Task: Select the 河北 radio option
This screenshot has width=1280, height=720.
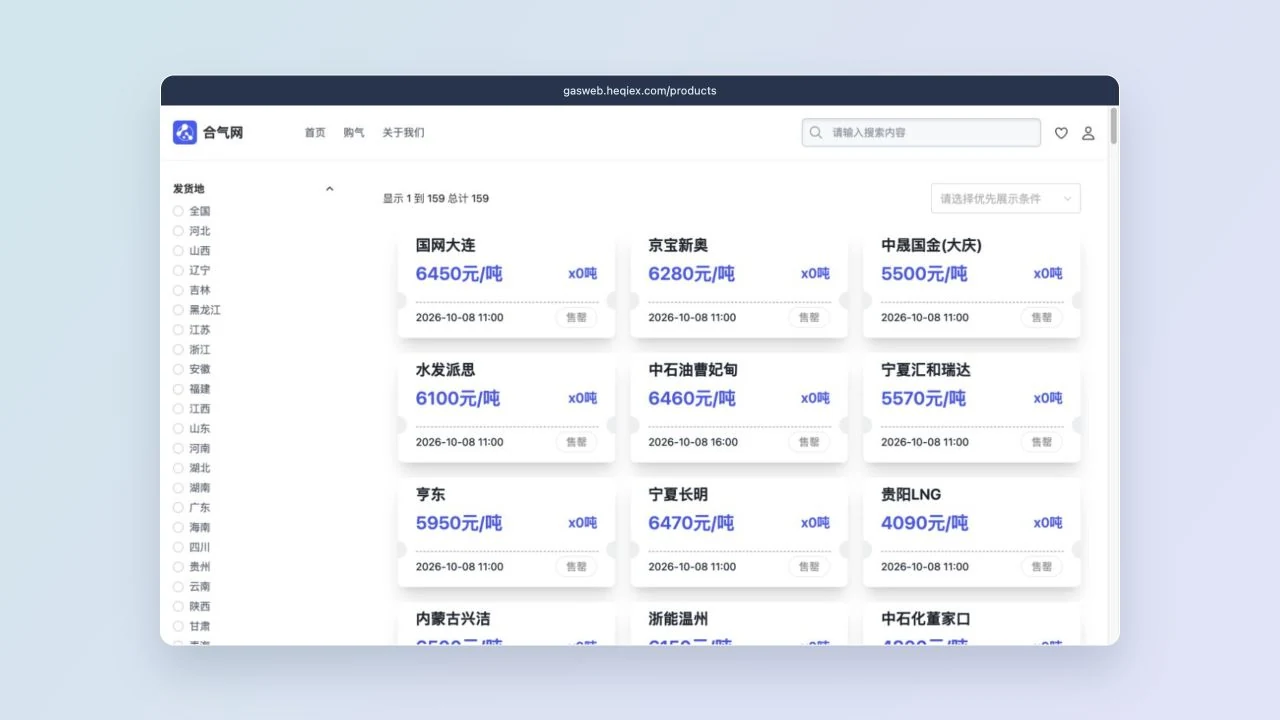Action: pyautogui.click(x=178, y=231)
